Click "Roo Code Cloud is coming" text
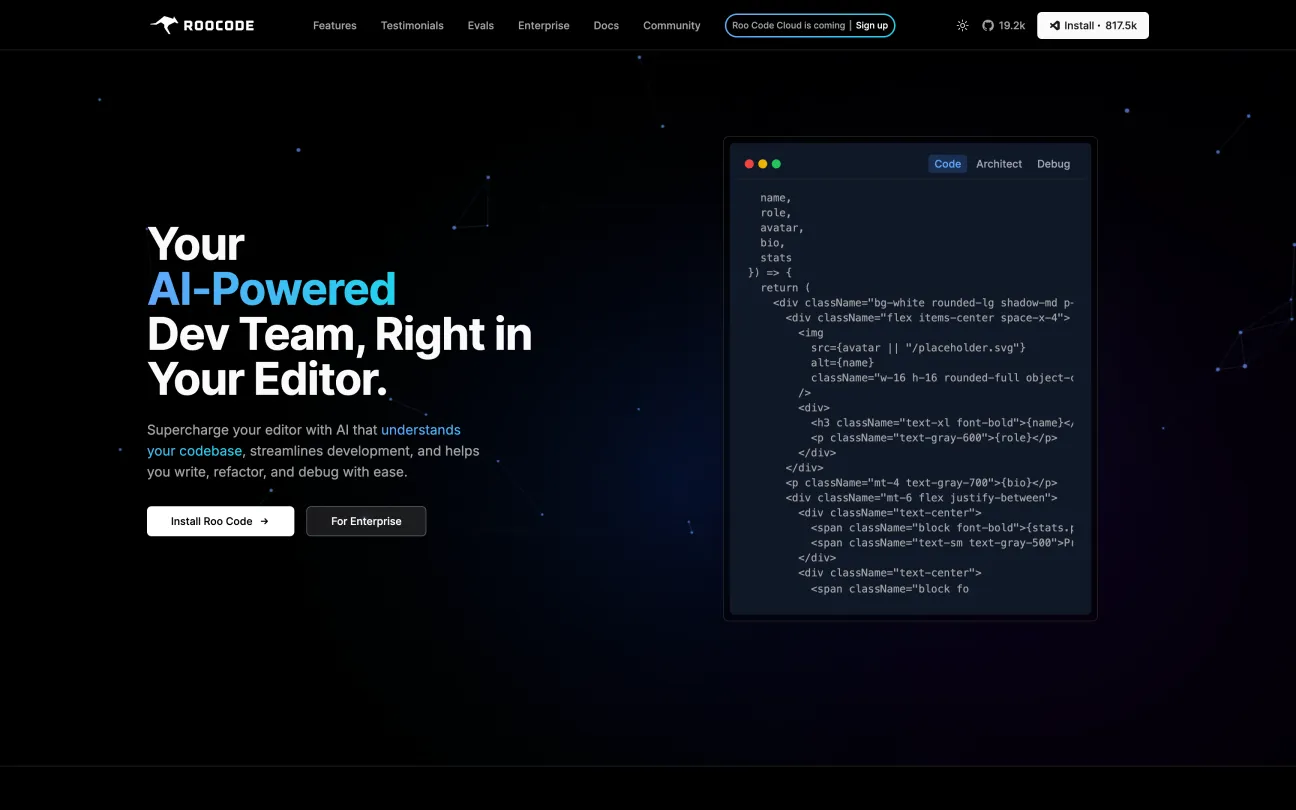1296x810 pixels. (x=789, y=26)
